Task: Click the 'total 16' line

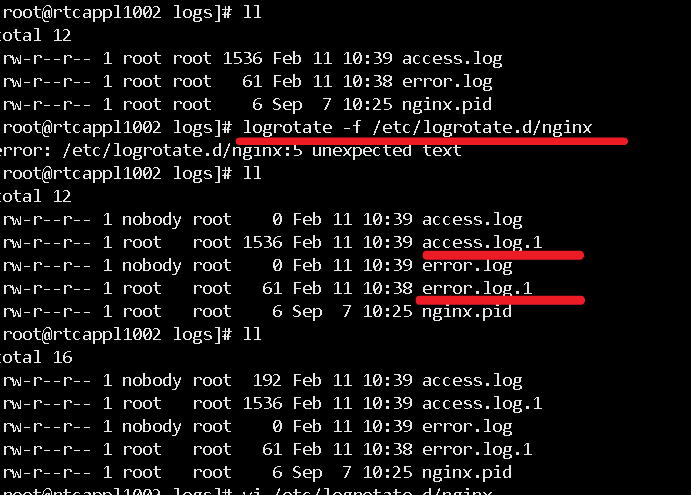Action: (36, 357)
